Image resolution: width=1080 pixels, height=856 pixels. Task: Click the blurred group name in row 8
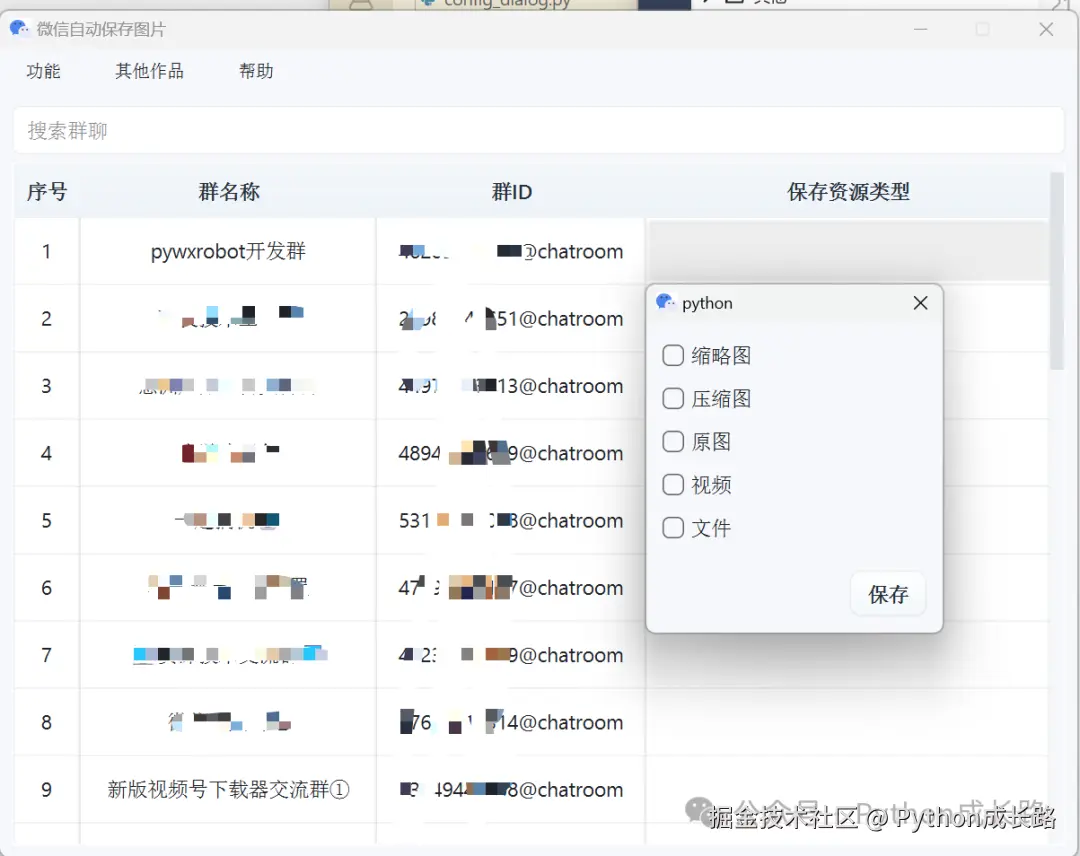[x=228, y=722]
